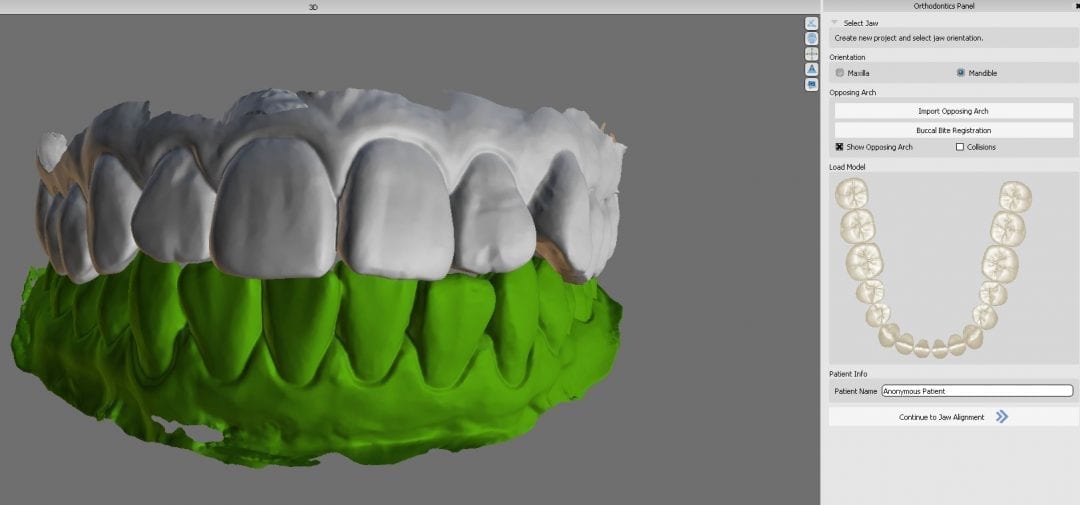Click the Patient Name input field

click(977, 391)
